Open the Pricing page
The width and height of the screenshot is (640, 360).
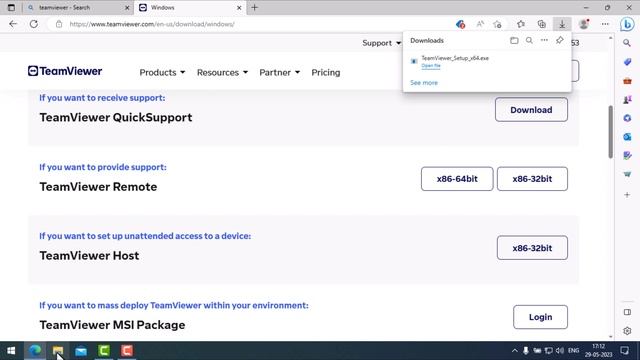click(326, 73)
